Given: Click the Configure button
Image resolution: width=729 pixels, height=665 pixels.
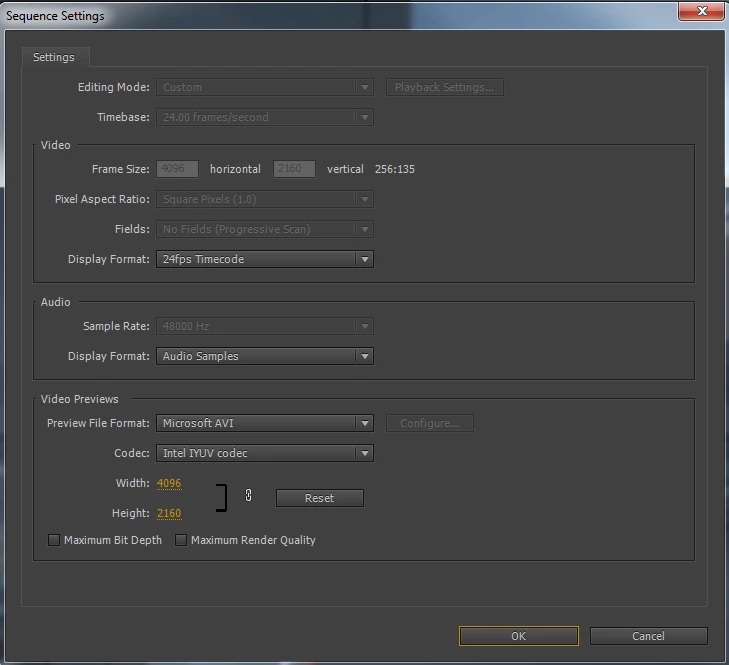Looking at the screenshot, I should point(430,423).
